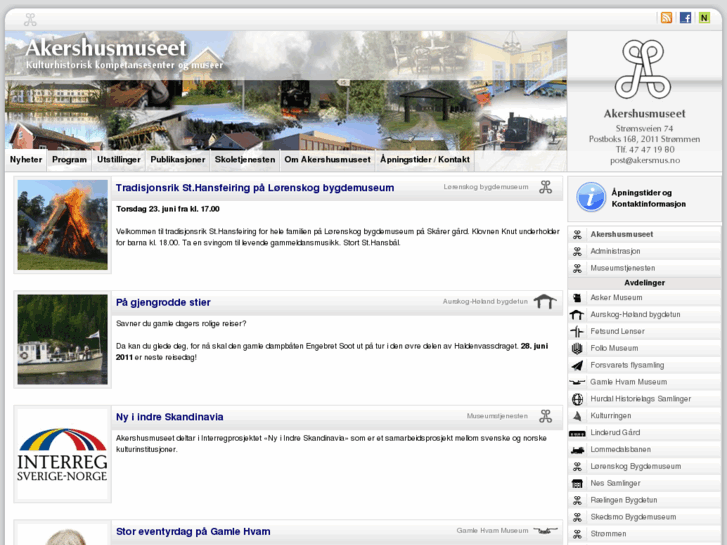This screenshot has height=545, width=727.
Task: Click the small knot logo at top left
Action: coord(30,19)
